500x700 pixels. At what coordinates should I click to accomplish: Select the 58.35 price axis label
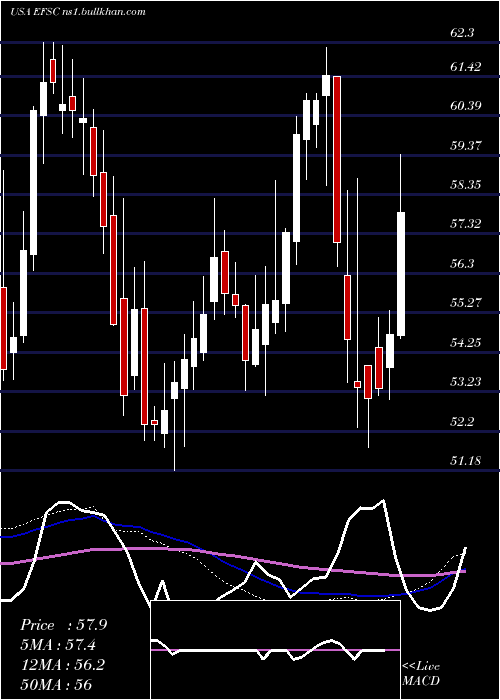pos(466,184)
